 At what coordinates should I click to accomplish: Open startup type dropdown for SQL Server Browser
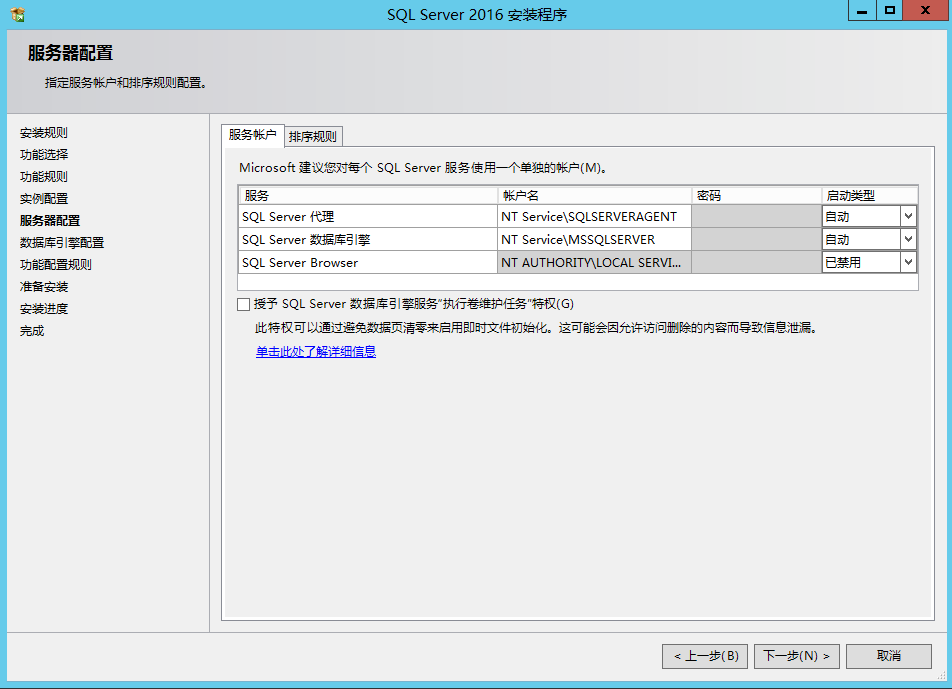coord(908,262)
